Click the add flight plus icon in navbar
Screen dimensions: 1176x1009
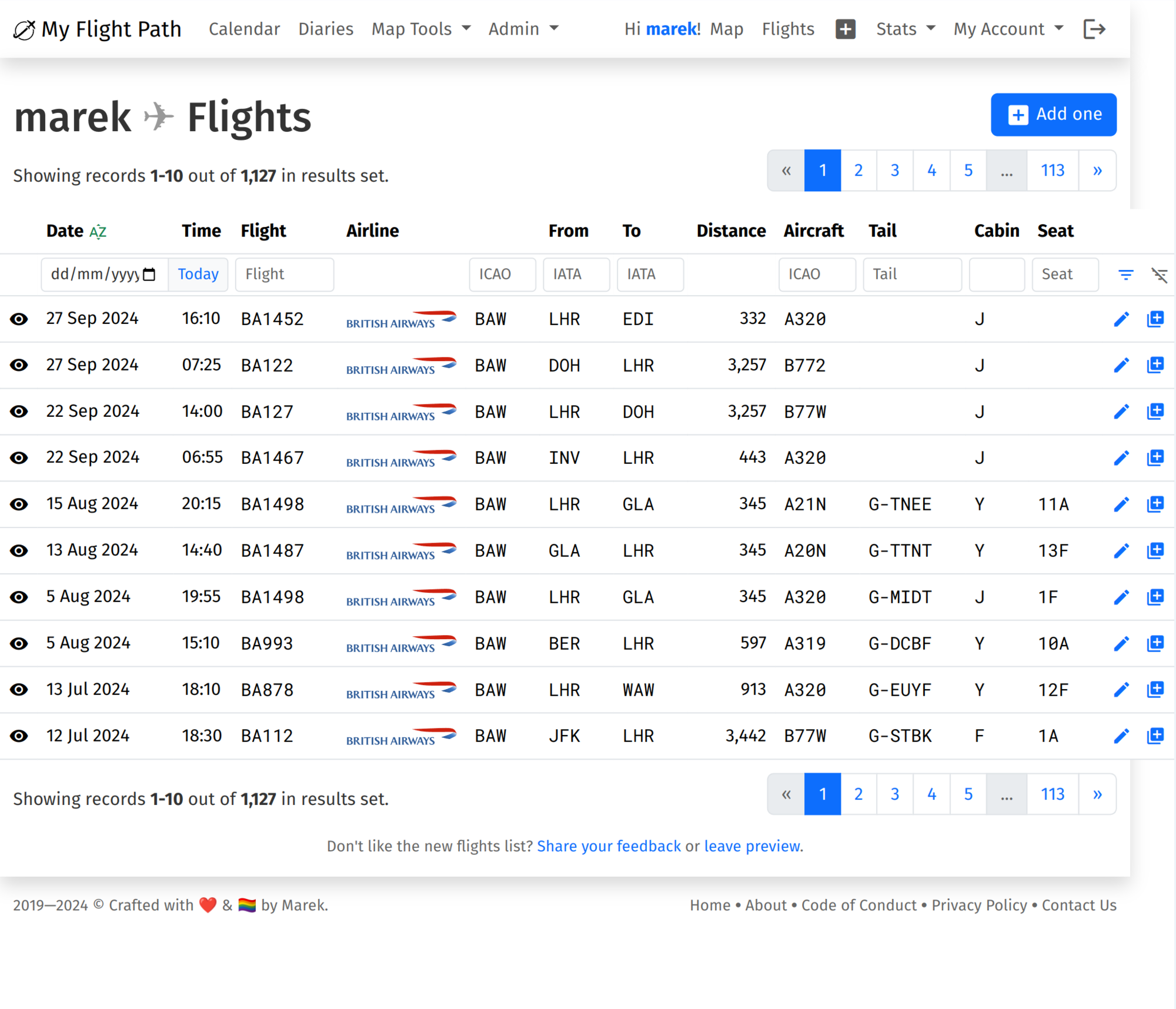pos(845,29)
